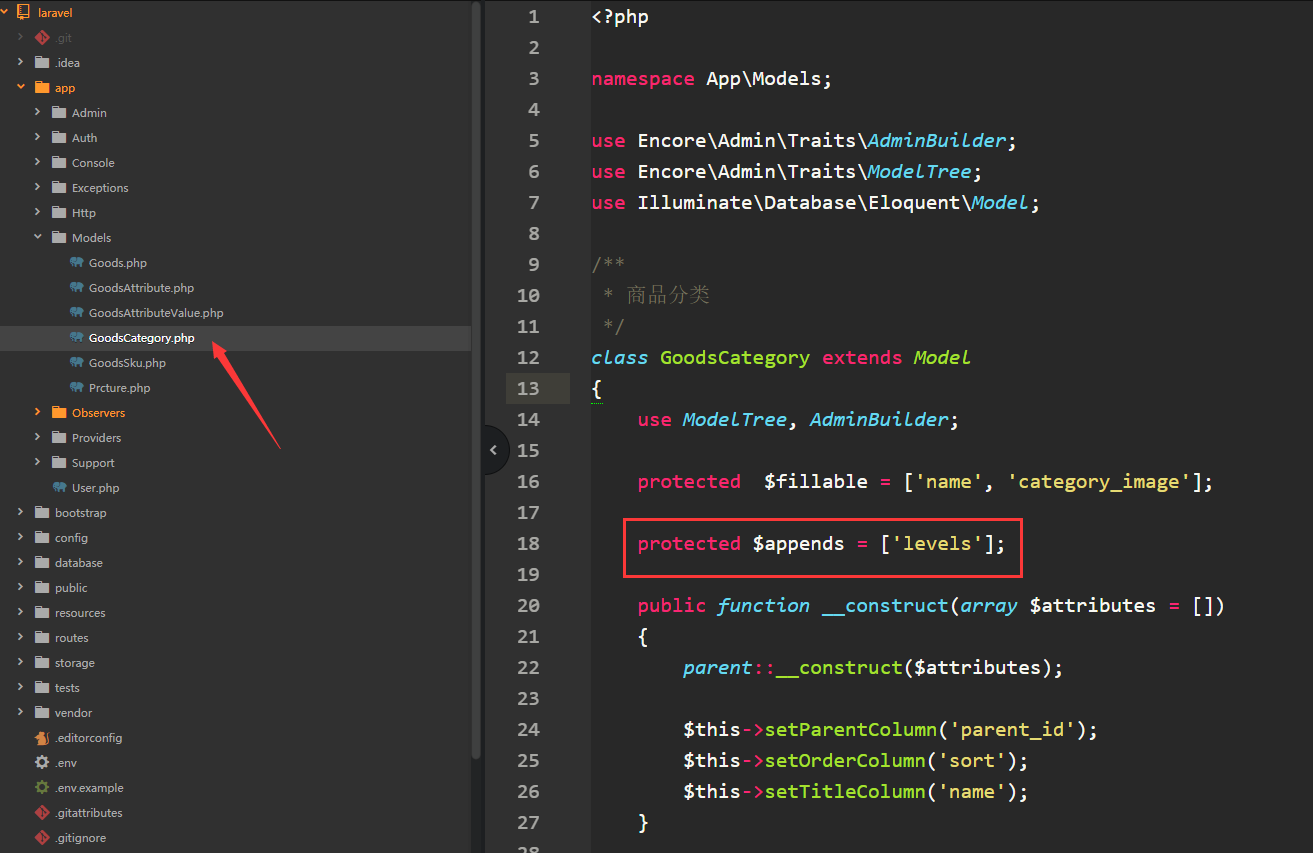Expand the Auth folder chevron
The height and width of the screenshot is (853, 1313).
point(37,137)
